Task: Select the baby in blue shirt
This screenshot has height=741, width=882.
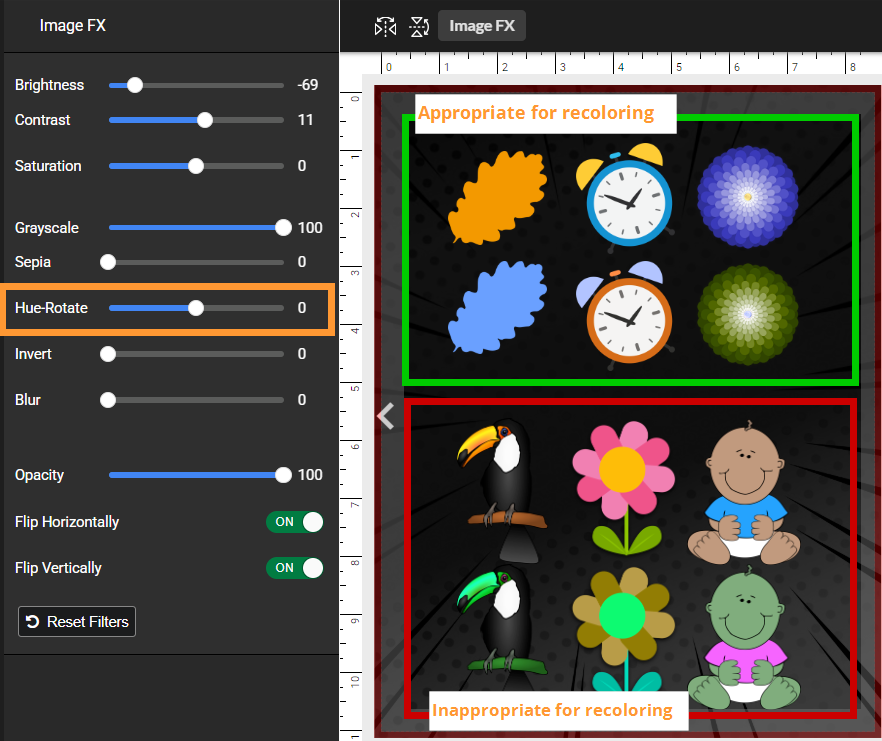Action: pos(744,492)
